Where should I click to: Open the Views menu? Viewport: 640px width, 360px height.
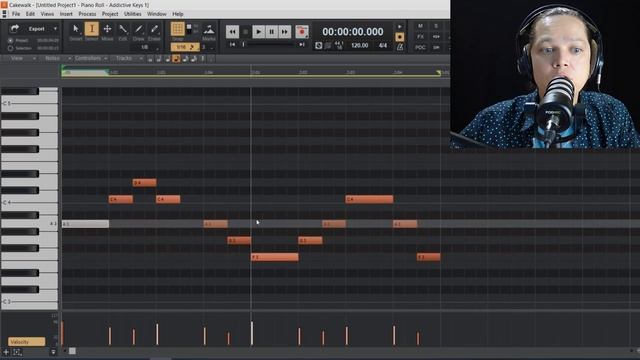47,14
